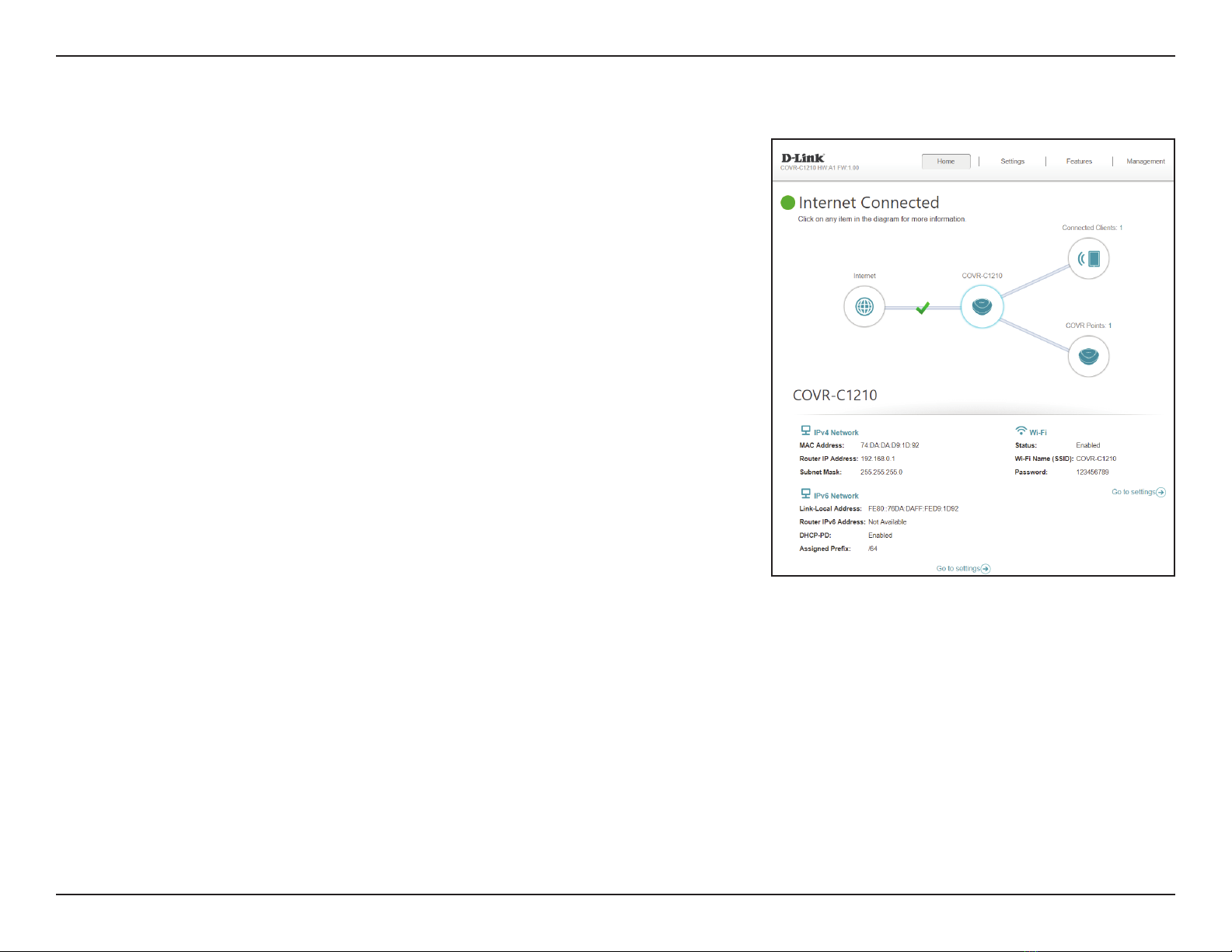The image size is (1232, 952).
Task: Click the Wi-Fi section heading
Action: [x=1038, y=433]
